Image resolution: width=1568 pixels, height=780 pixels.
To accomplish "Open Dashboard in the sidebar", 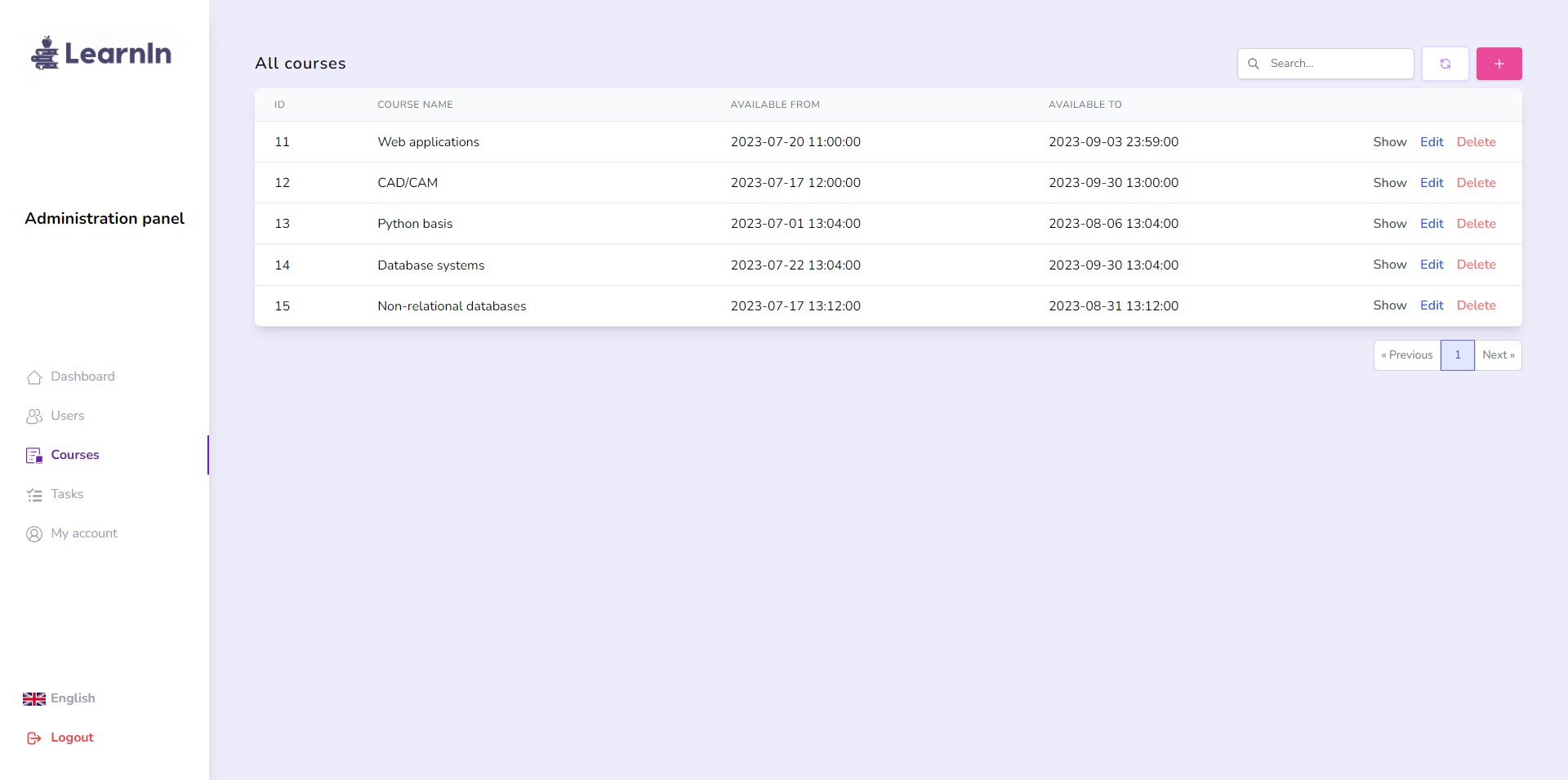I will pos(82,377).
